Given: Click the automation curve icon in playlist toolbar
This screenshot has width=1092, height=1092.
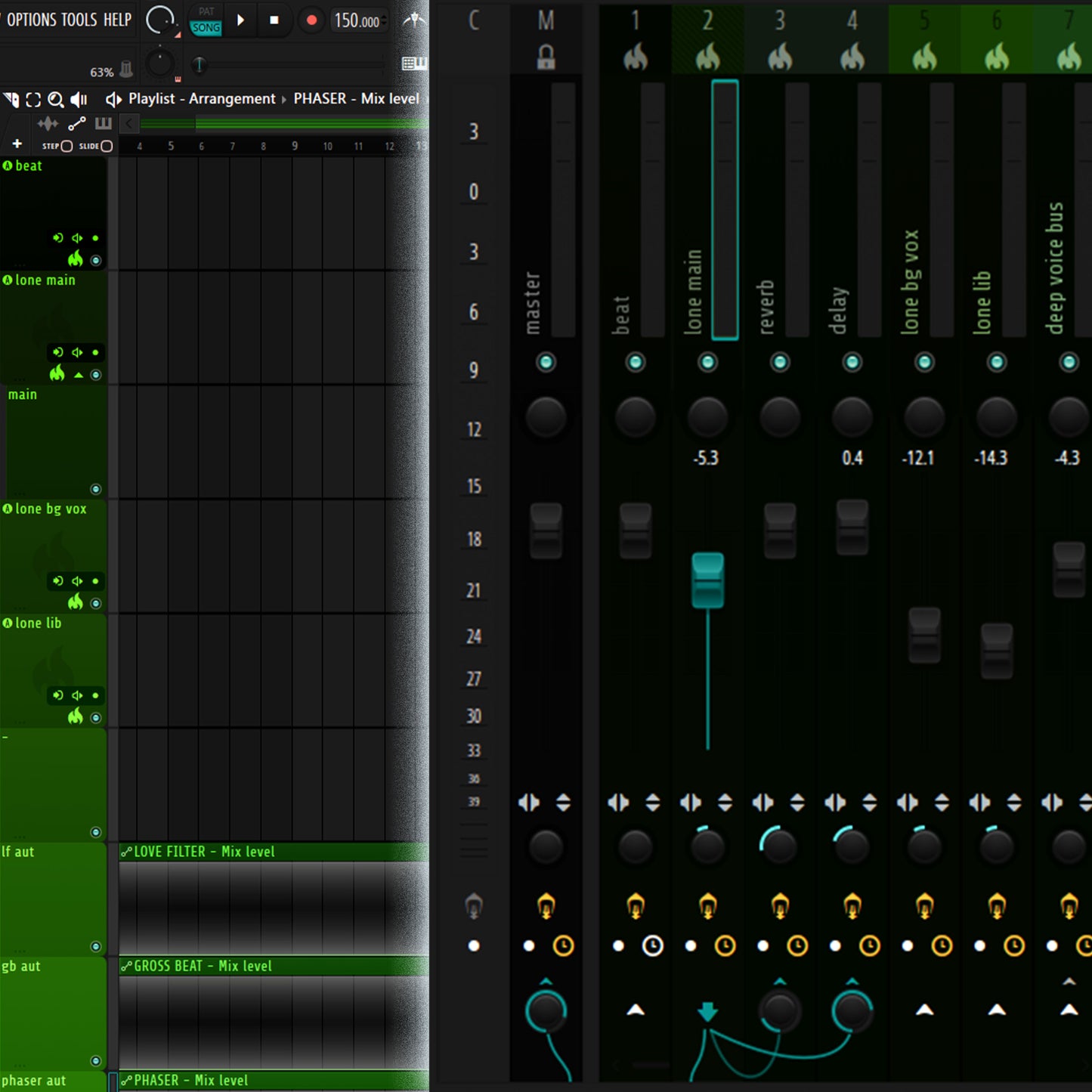Looking at the screenshot, I should [x=77, y=124].
